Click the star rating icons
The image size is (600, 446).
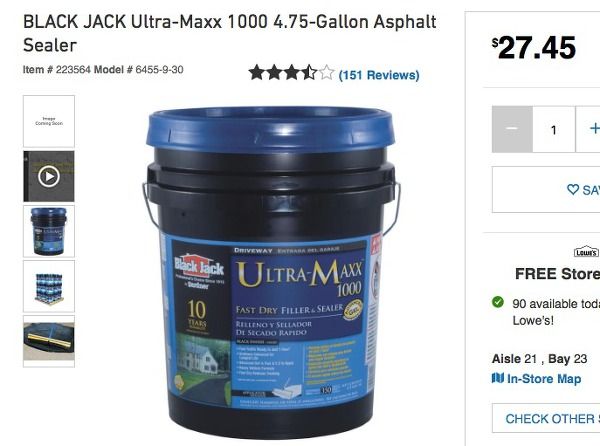(x=291, y=73)
